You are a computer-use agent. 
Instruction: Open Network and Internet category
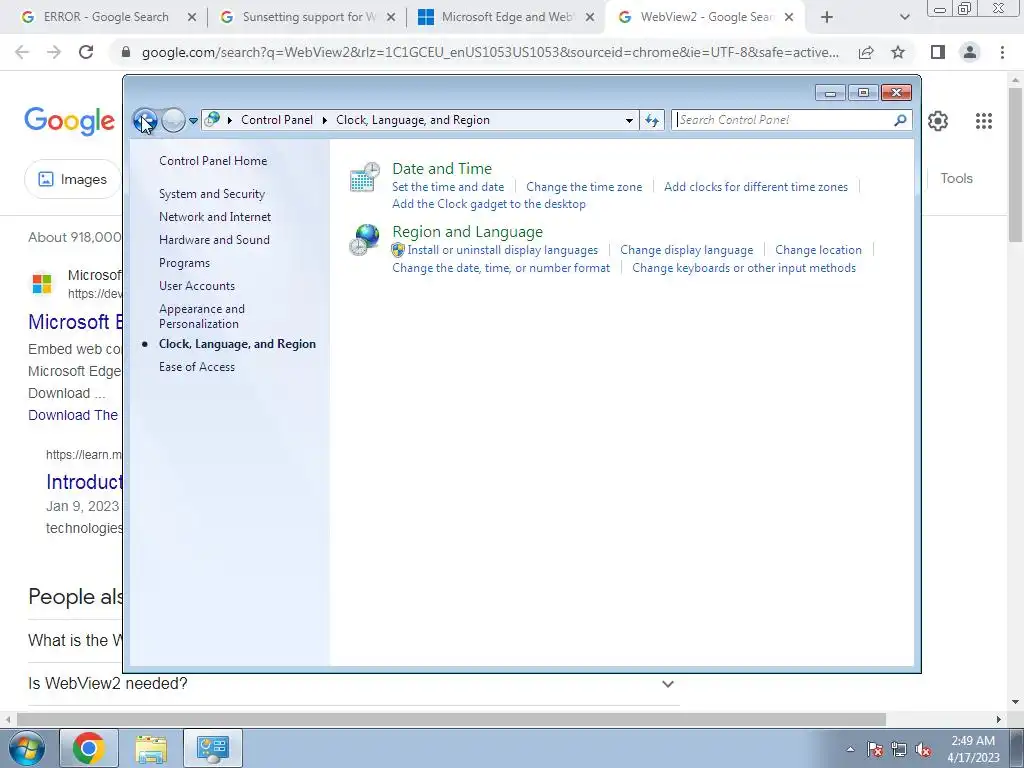pos(215,217)
